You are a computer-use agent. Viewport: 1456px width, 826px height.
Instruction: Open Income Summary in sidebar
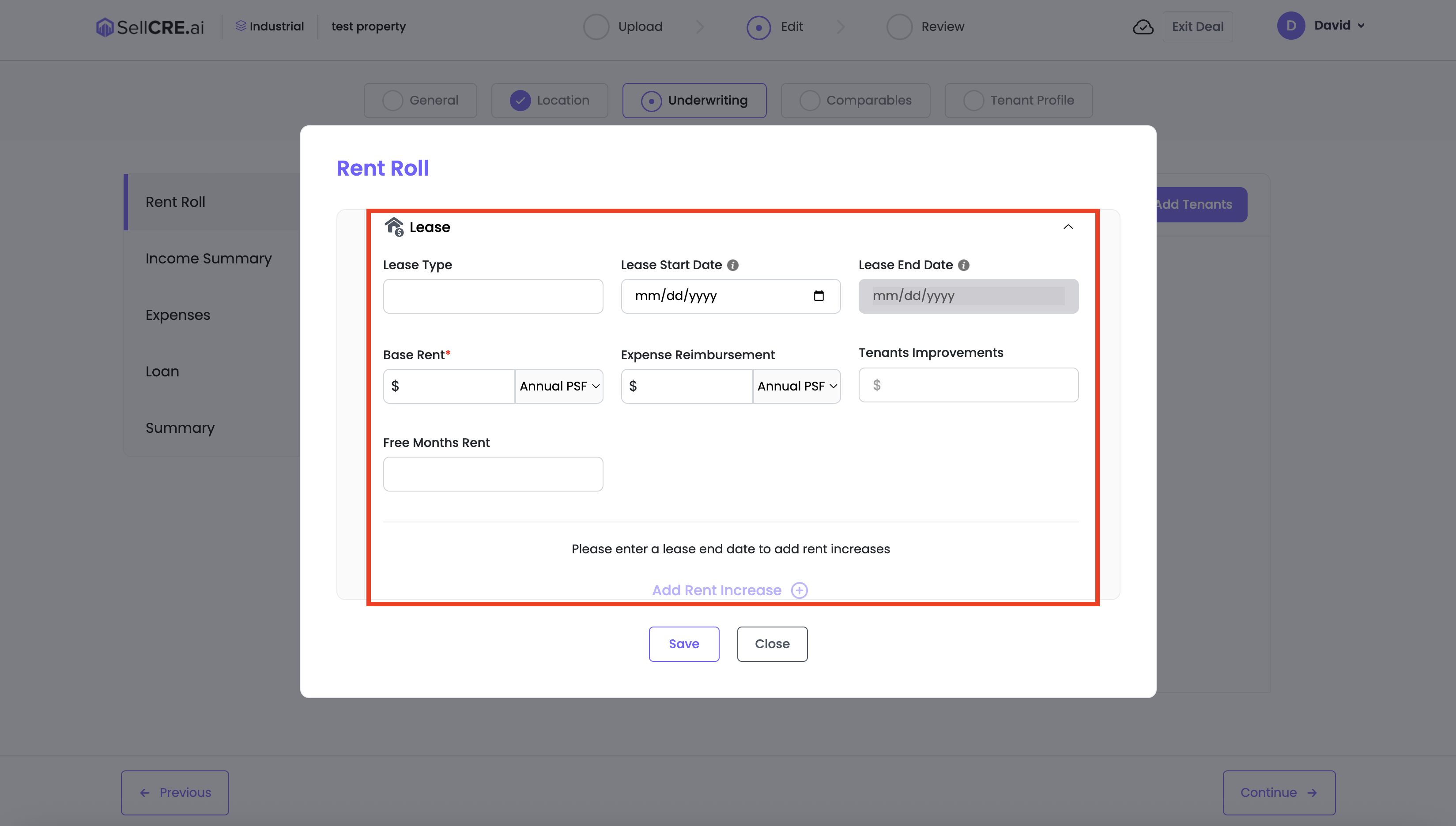tap(208, 259)
